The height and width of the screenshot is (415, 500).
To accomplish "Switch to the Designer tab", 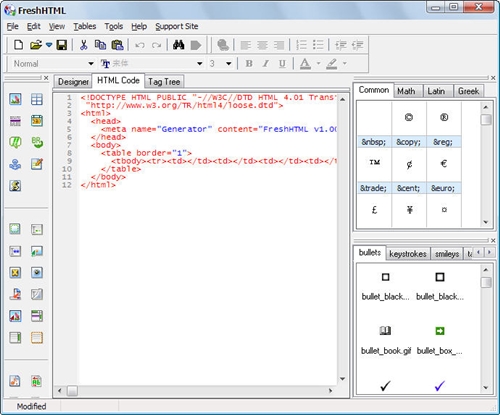I will (73, 82).
